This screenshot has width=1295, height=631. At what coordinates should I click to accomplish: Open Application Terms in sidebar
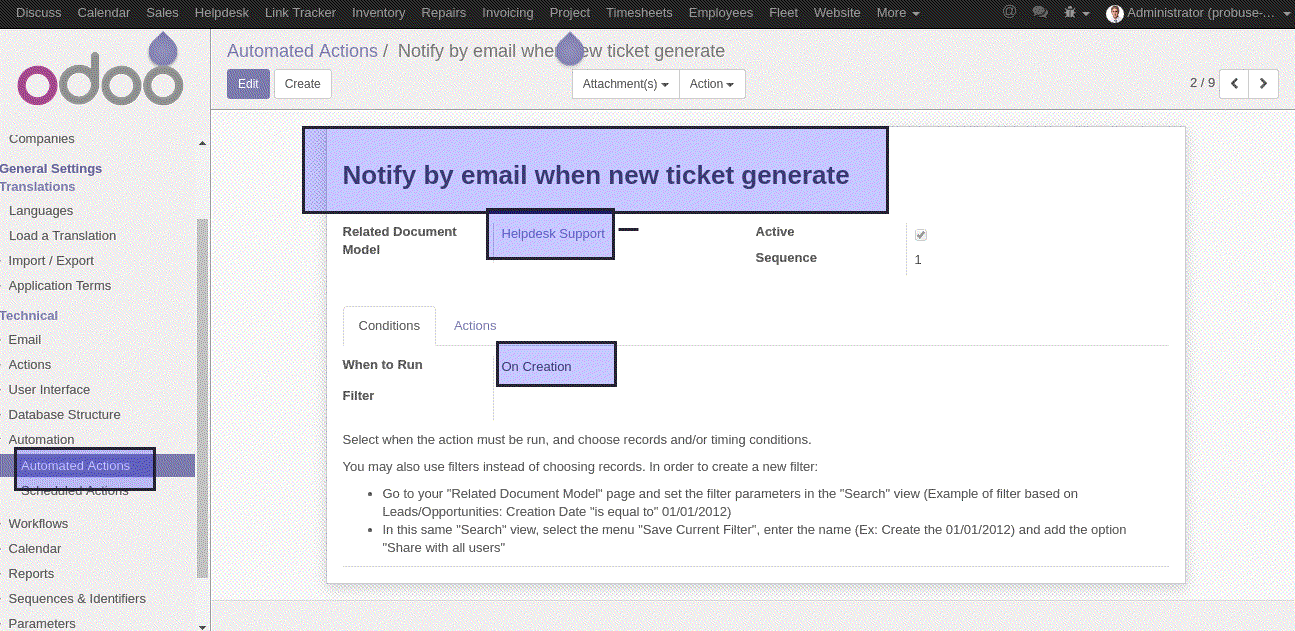point(60,286)
